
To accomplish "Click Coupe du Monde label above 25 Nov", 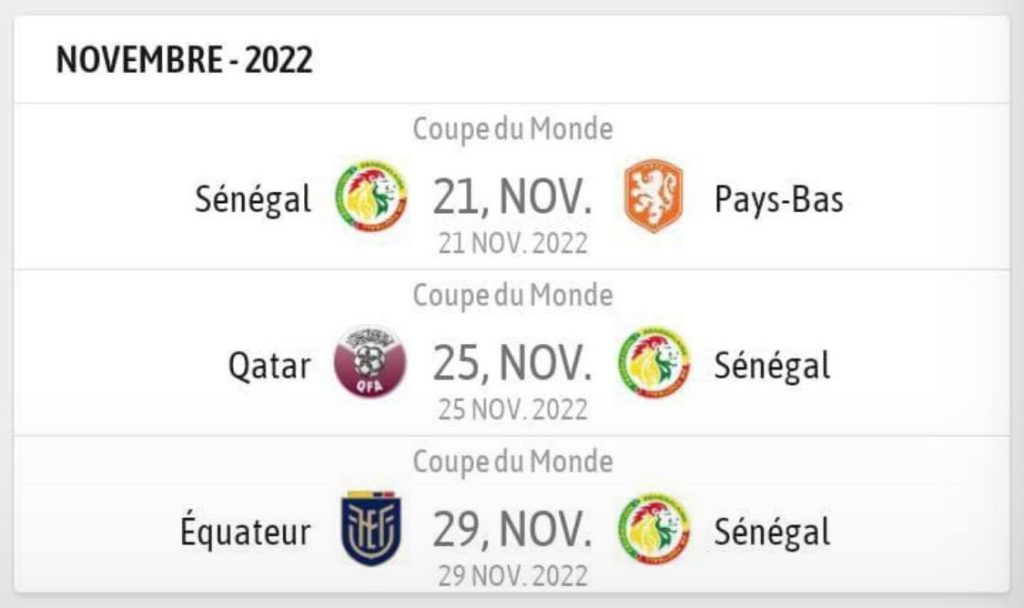I will (x=513, y=295).
